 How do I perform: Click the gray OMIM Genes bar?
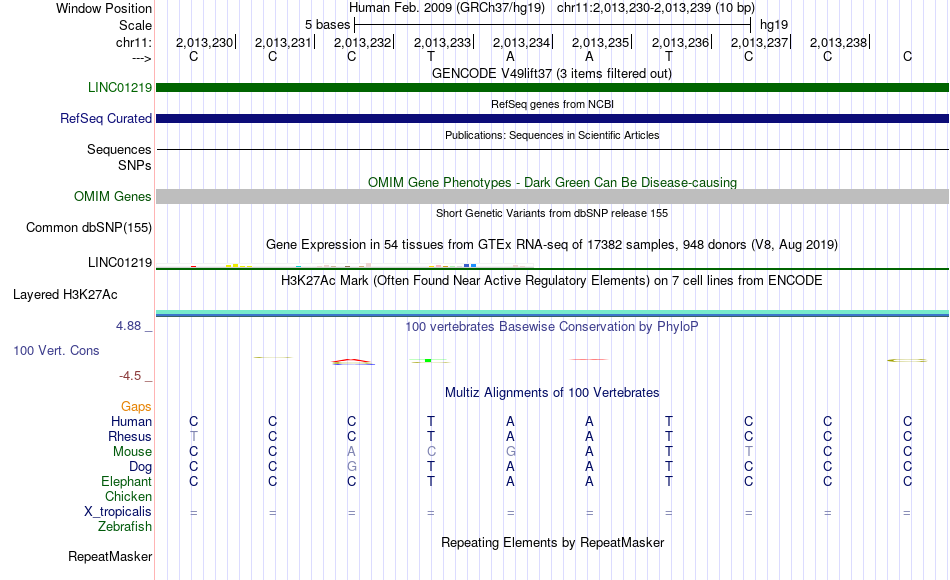point(552,196)
